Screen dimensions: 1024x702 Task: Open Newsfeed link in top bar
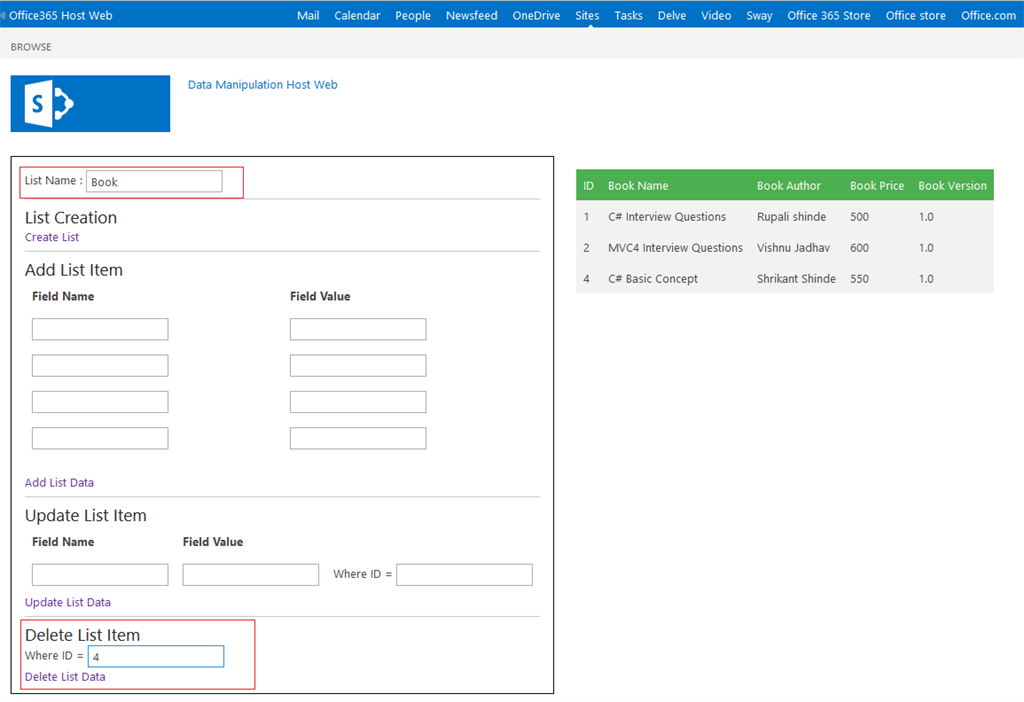coord(471,15)
